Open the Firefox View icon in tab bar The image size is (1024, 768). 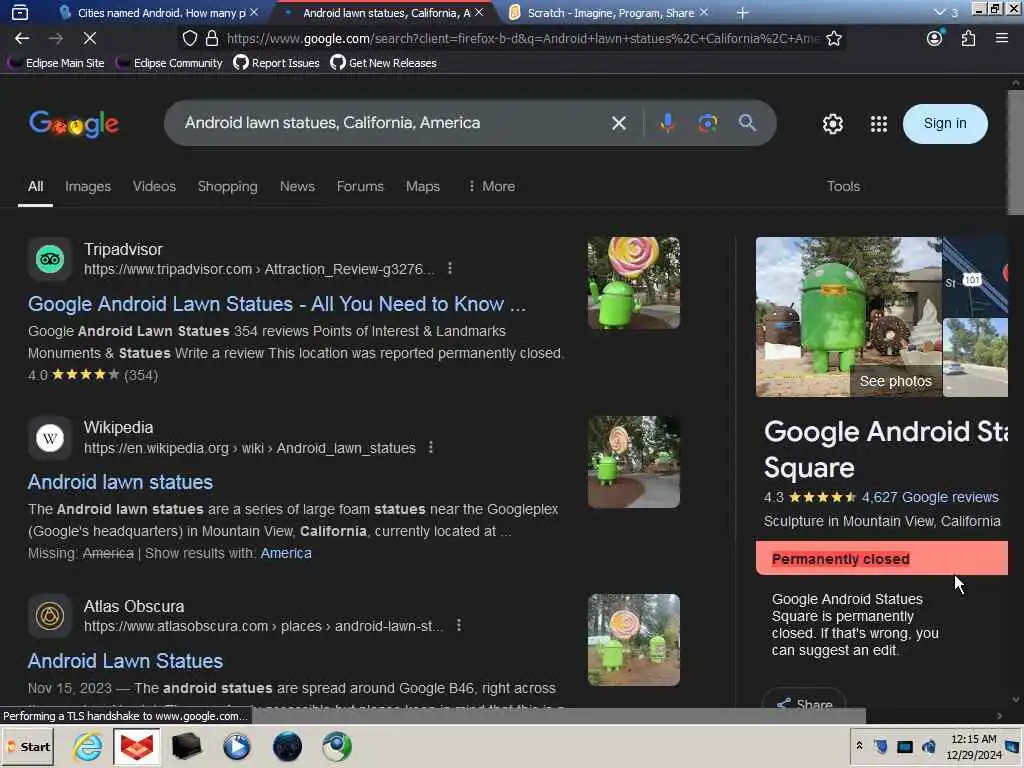pos(20,12)
